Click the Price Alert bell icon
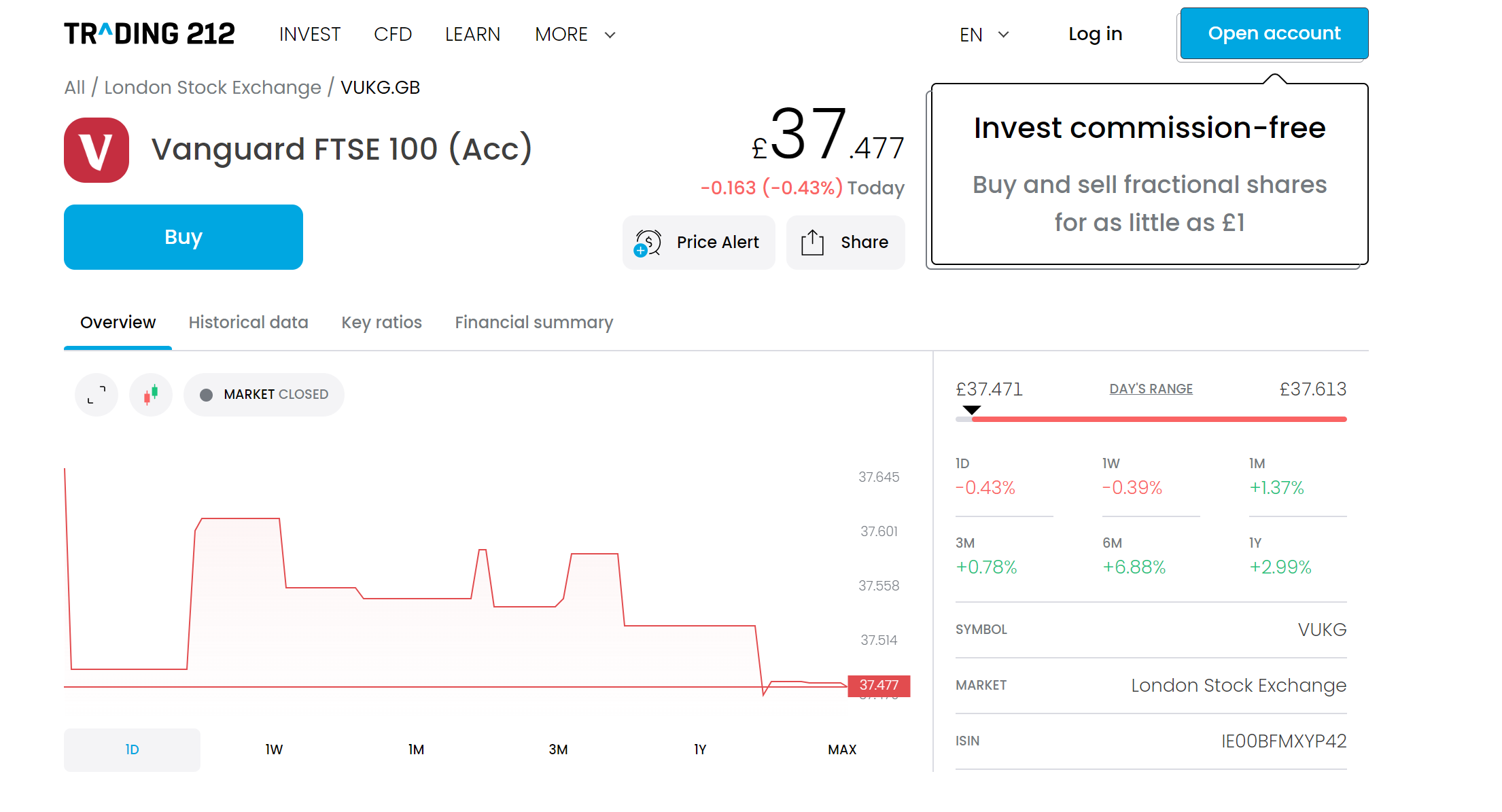The image size is (1502, 812). [x=648, y=243]
